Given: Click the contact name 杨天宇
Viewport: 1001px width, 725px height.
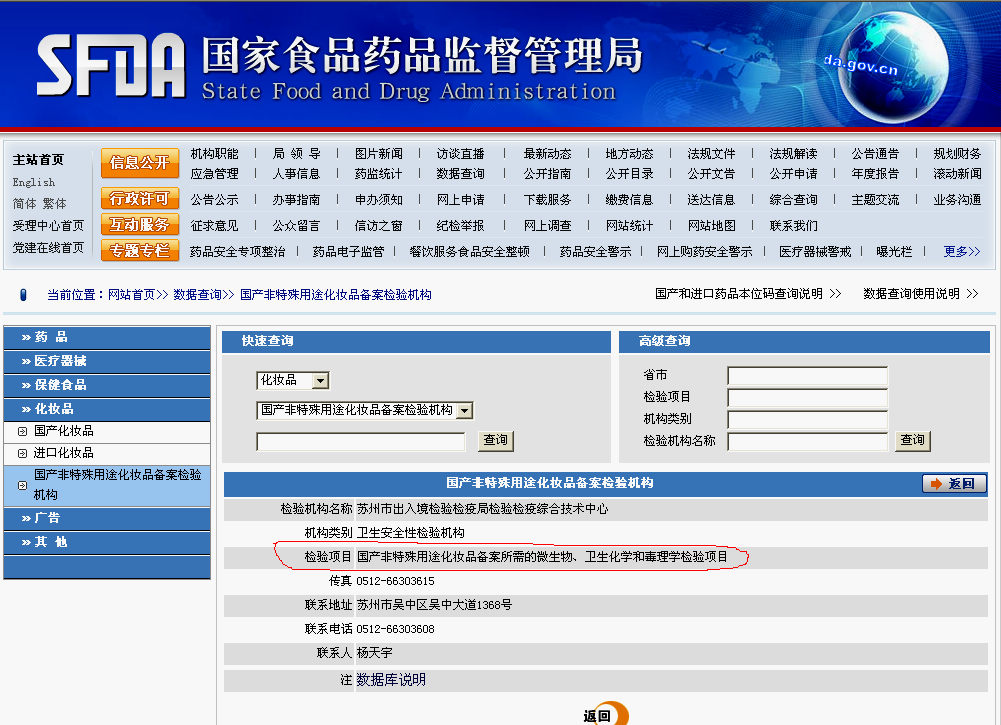Looking at the screenshot, I should [375, 653].
